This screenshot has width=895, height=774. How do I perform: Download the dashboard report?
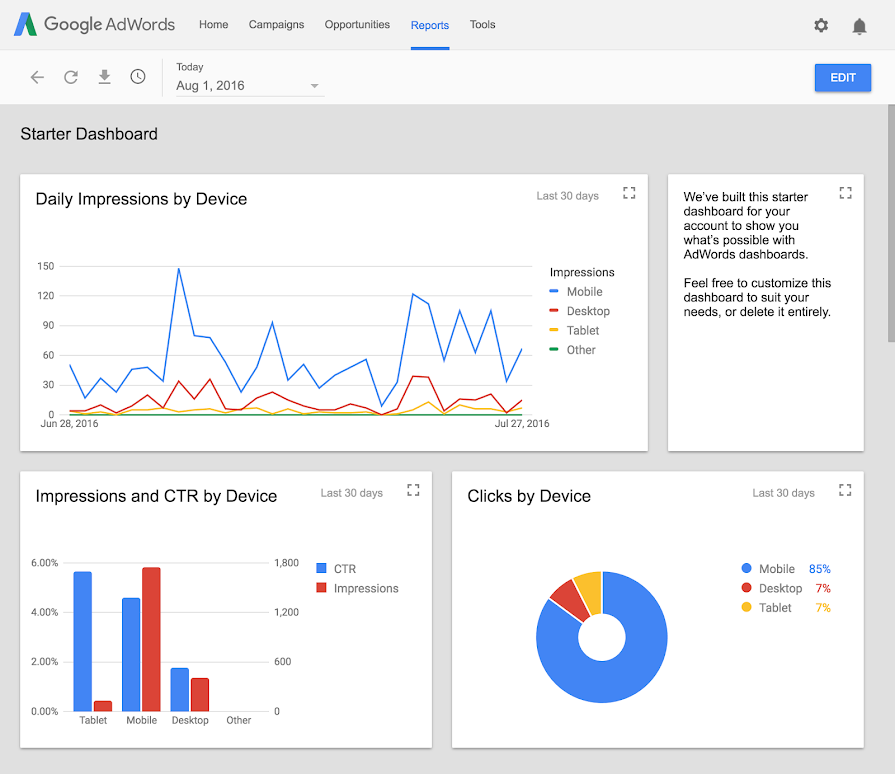tap(104, 76)
